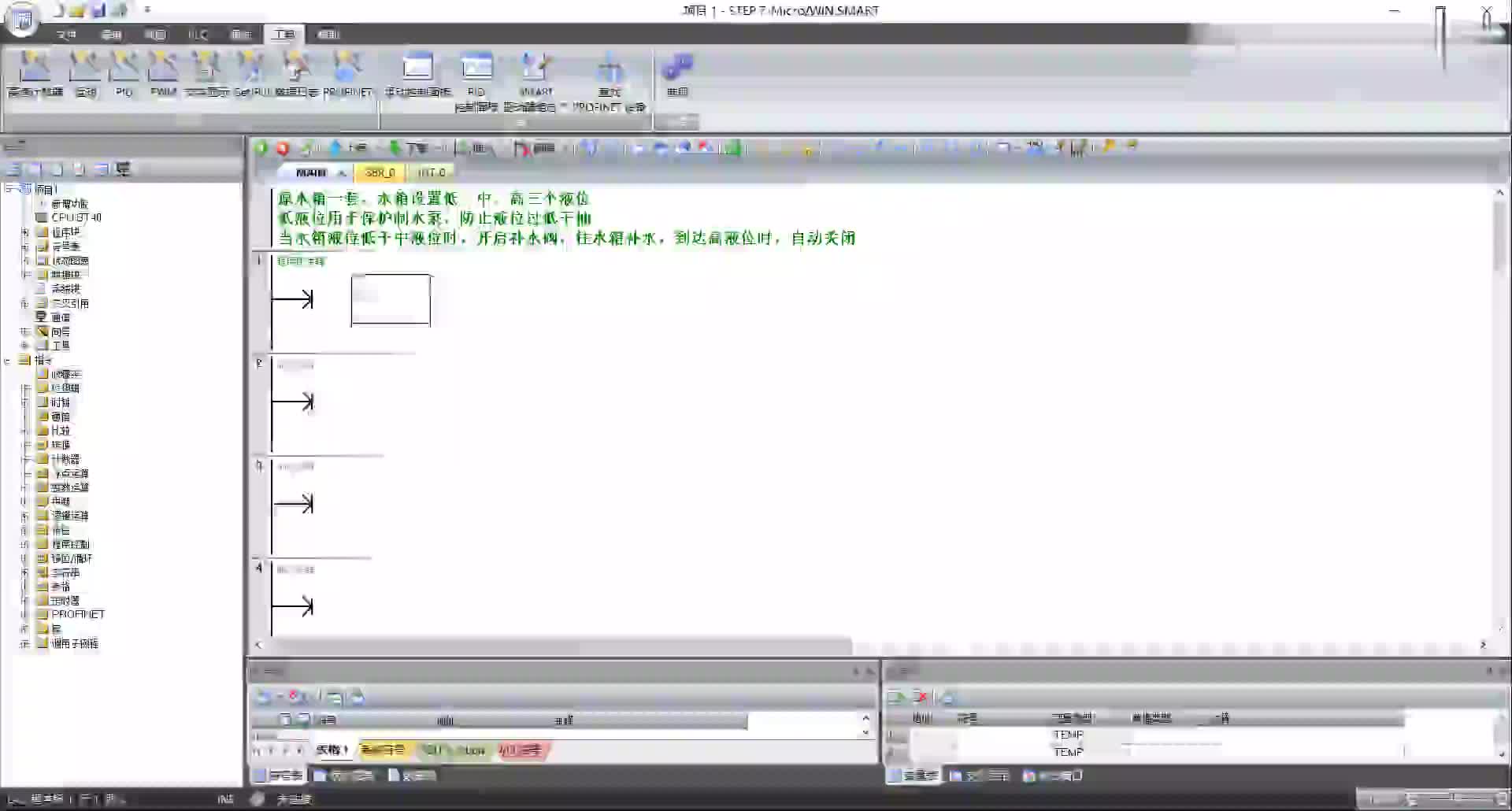Click the Upload (上传) toolbar button

[x=349, y=147]
